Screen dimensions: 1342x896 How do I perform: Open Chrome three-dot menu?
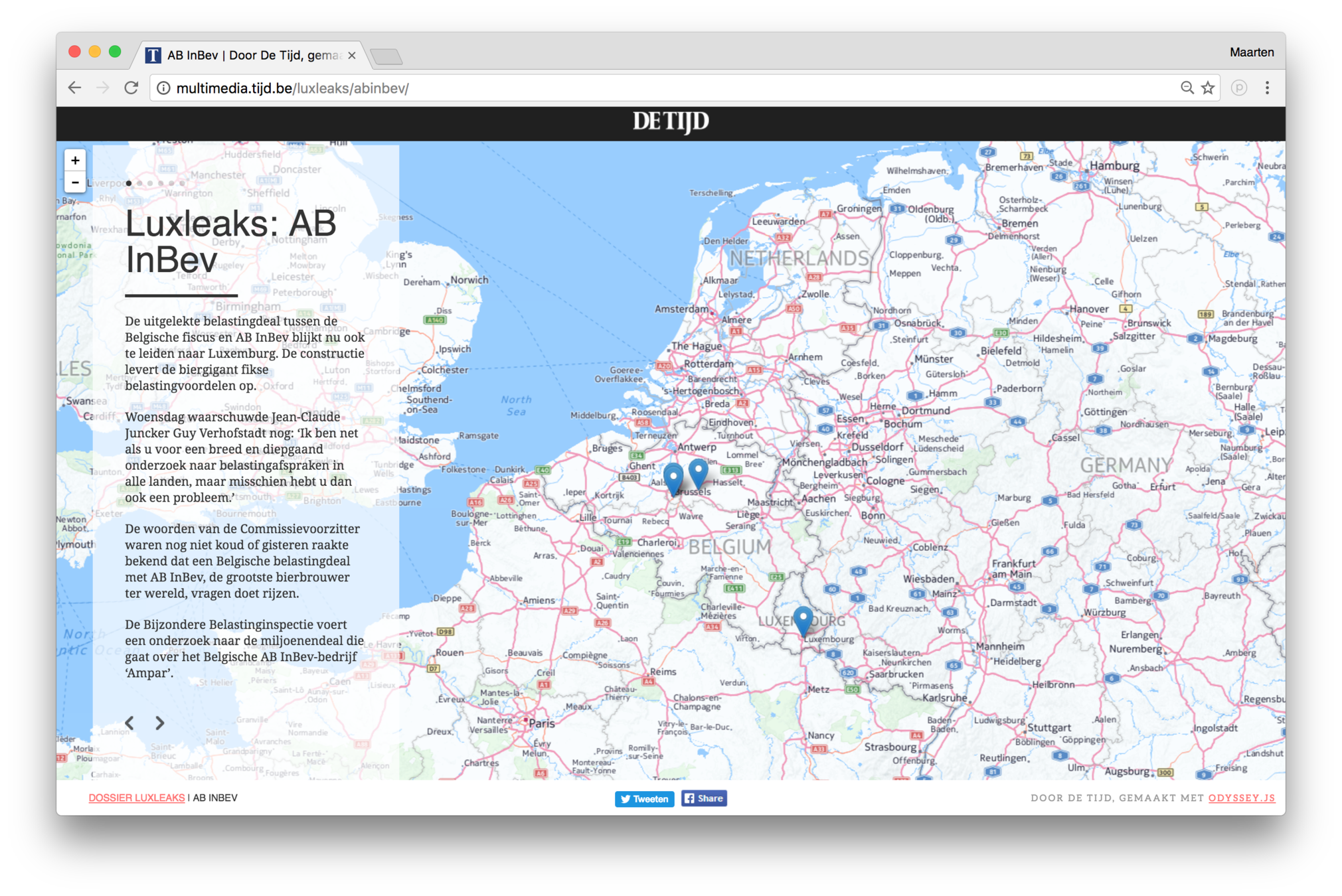pos(1267,88)
